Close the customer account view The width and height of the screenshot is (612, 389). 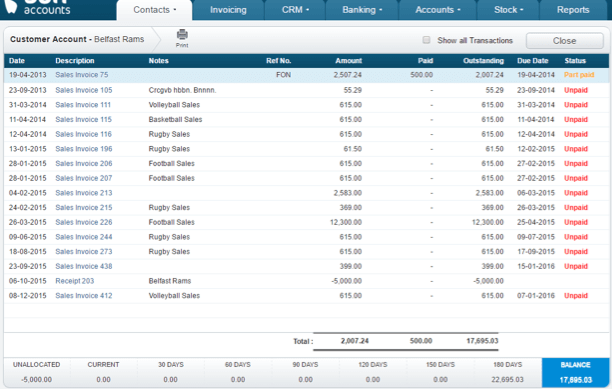(564, 41)
